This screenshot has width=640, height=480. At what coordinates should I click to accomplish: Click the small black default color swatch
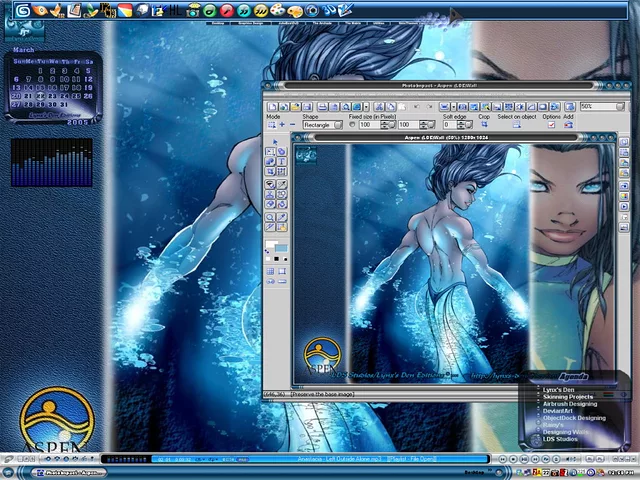276,259
